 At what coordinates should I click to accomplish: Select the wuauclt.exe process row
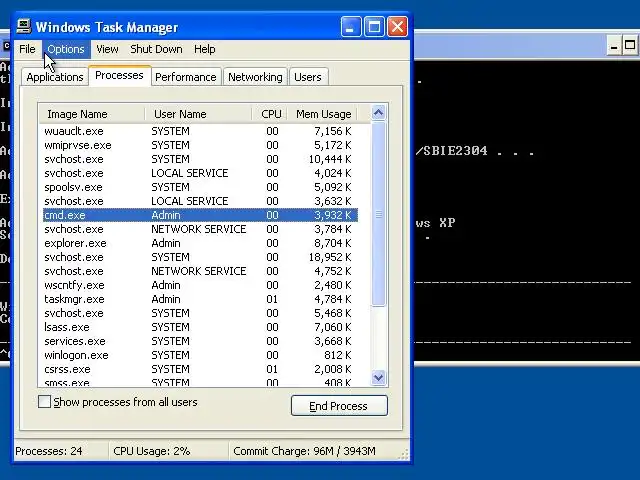[x=200, y=131]
